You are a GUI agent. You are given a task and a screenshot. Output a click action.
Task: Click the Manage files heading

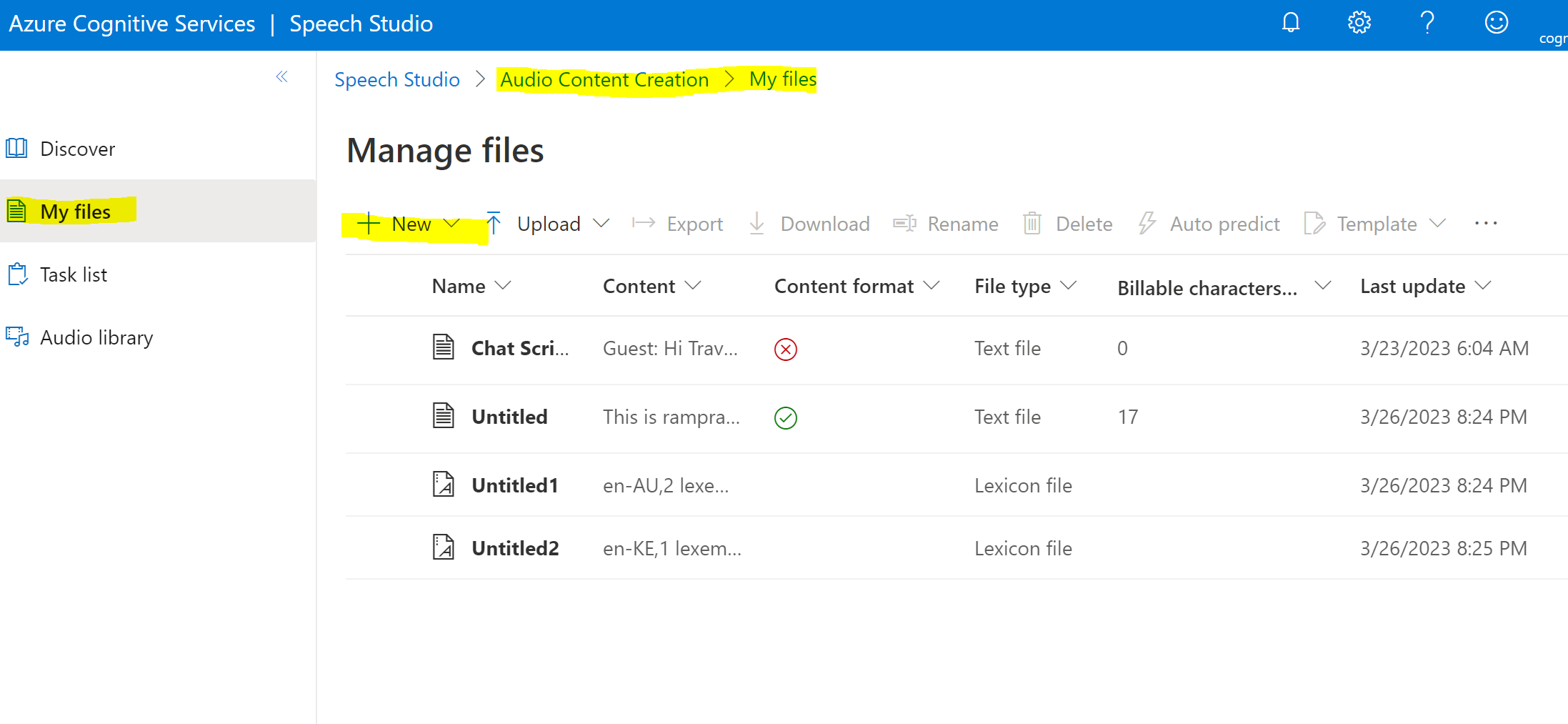click(445, 151)
